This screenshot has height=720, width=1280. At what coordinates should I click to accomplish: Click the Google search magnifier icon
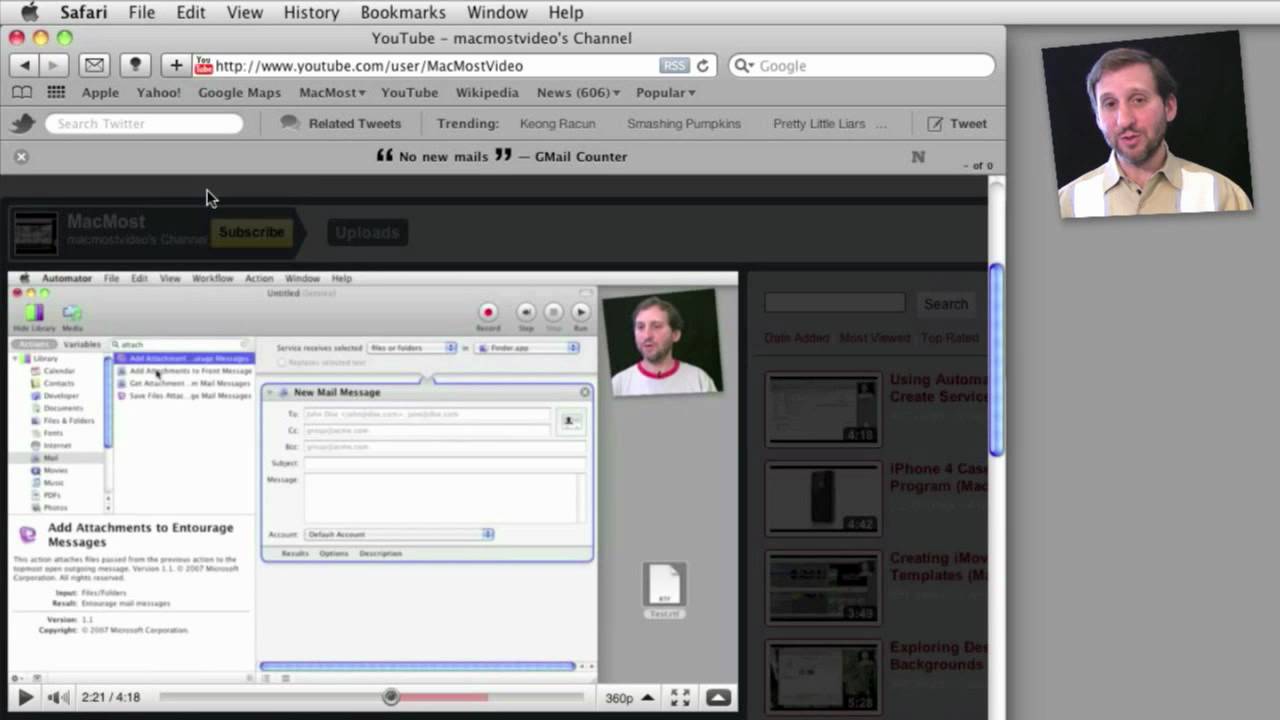[744, 66]
